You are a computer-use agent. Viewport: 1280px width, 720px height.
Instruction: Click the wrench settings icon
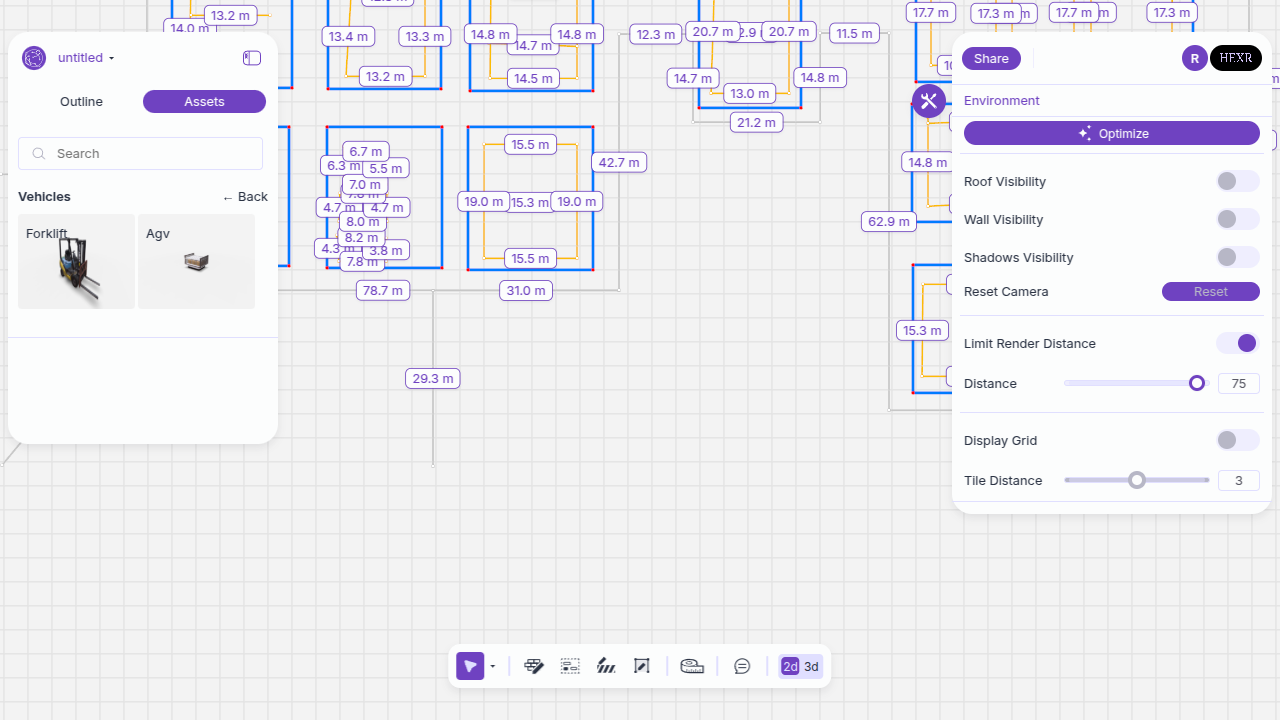pyautogui.click(x=929, y=101)
